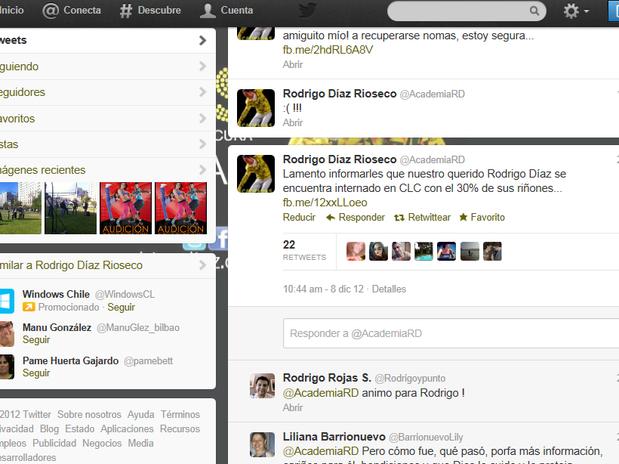The height and width of the screenshot is (464, 619).
Task: Open the Conecta tab
Action: click(72, 10)
